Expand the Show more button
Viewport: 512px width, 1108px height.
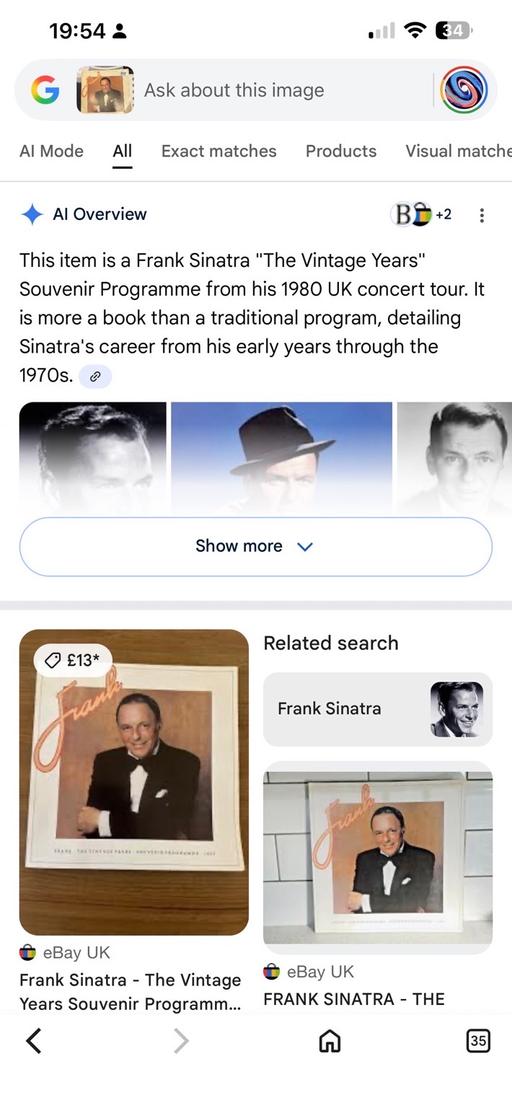click(x=256, y=546)
